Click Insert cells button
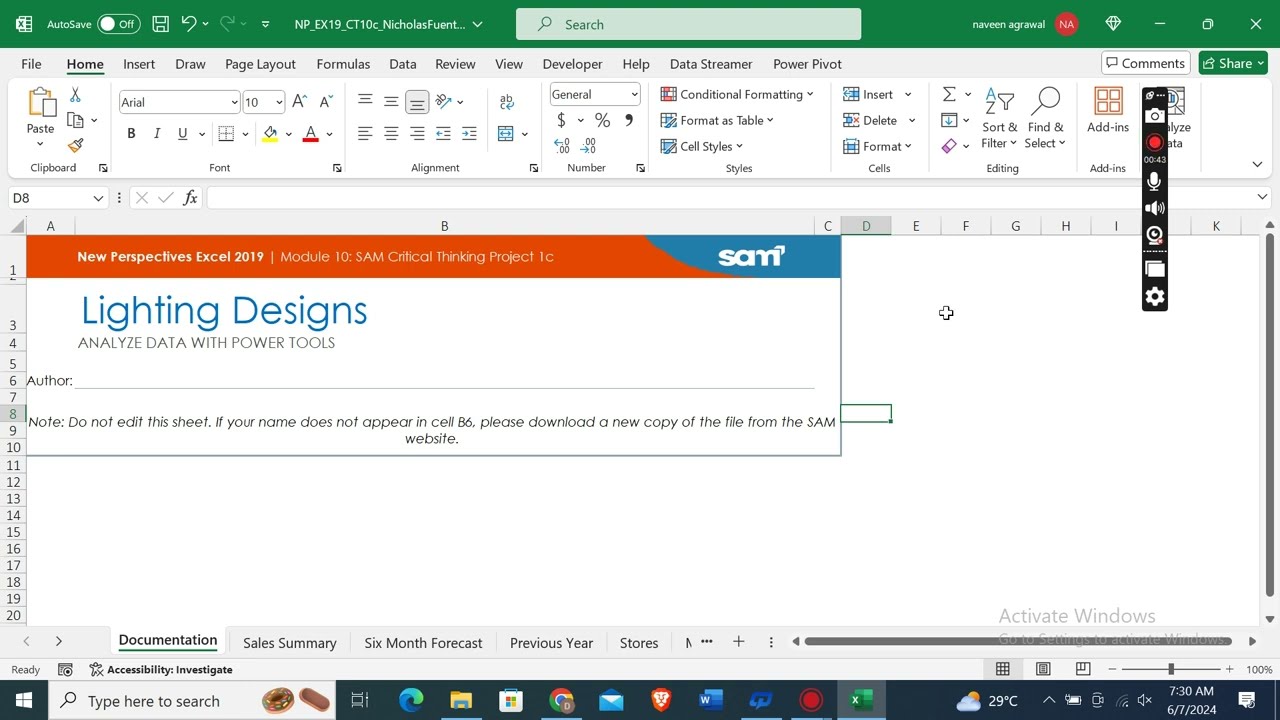Image resolution: width=1280 pixels, height=720 pixels. pyautogui.click(x=869, y=94)
